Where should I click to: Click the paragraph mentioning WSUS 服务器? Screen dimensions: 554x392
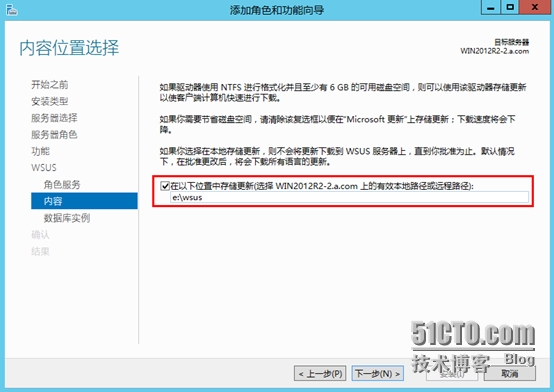point(337,157)
